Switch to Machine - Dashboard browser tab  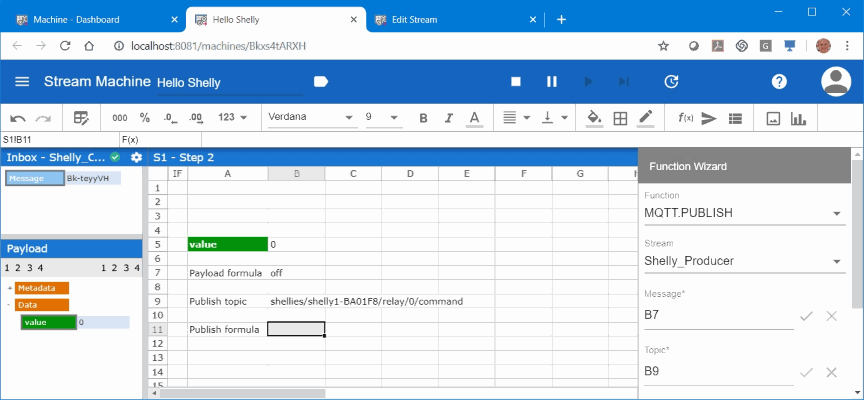point(90,19)
